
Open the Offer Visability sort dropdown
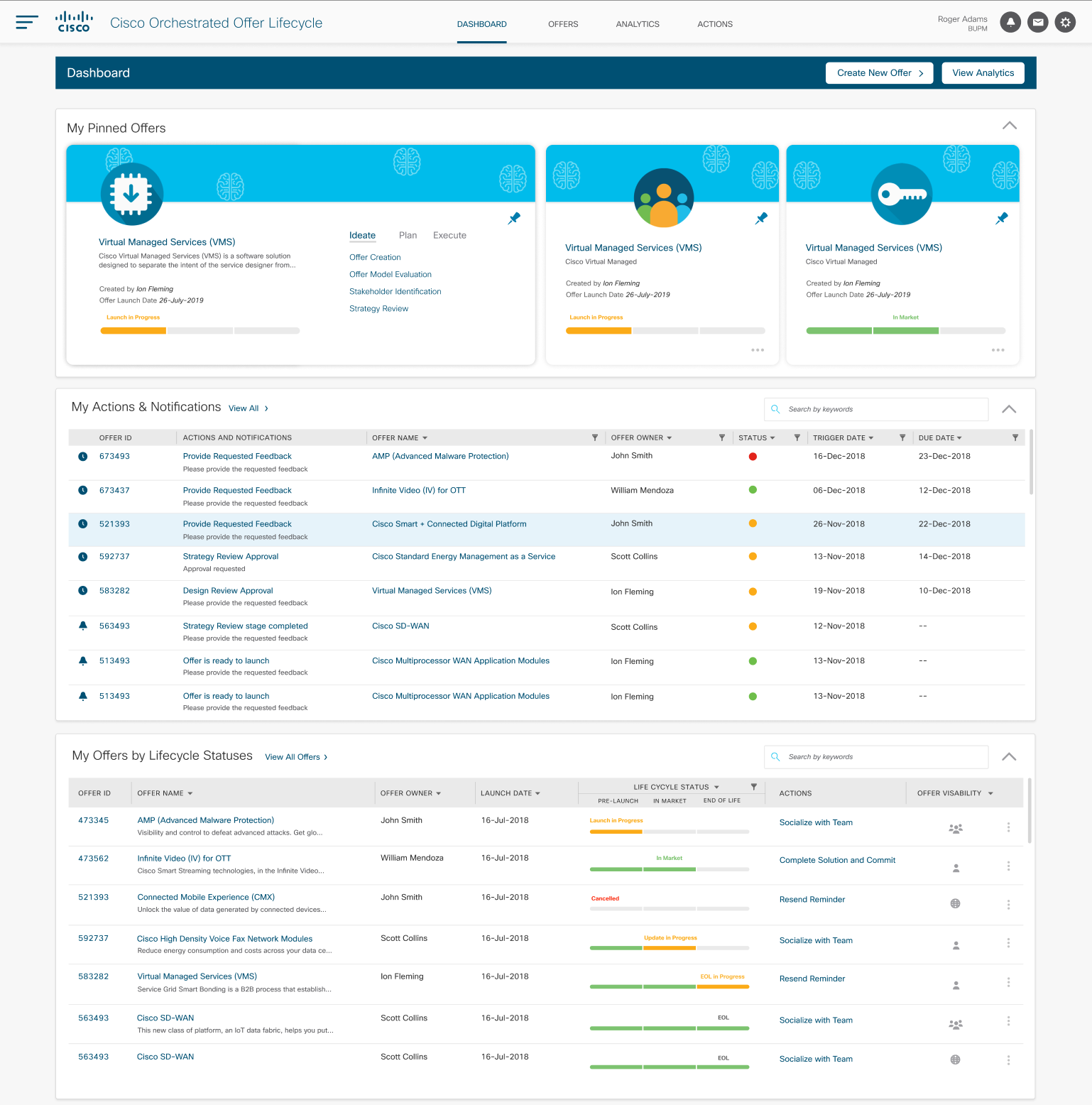990,793
